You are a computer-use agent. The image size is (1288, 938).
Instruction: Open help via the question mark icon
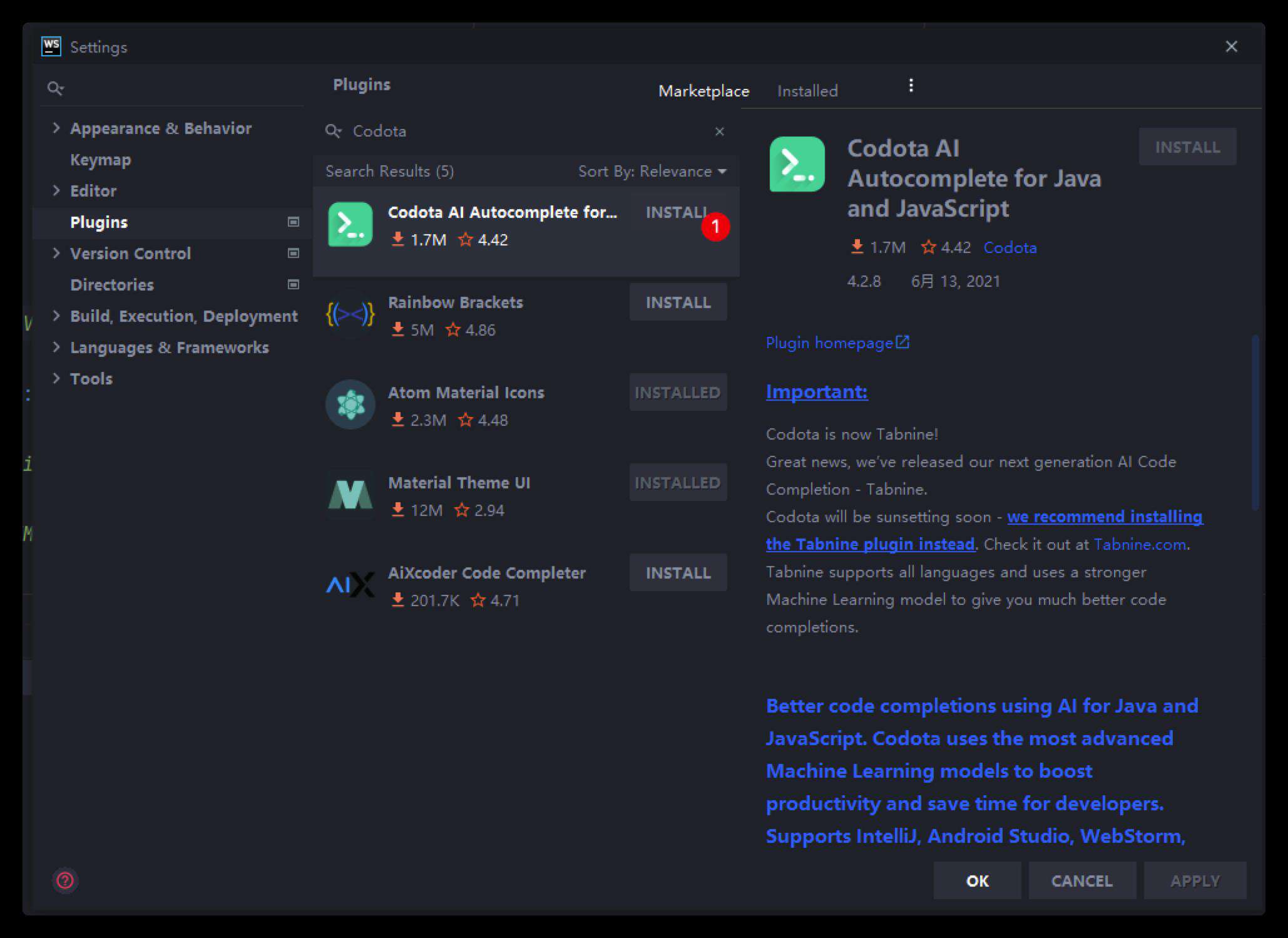[65, 880]
